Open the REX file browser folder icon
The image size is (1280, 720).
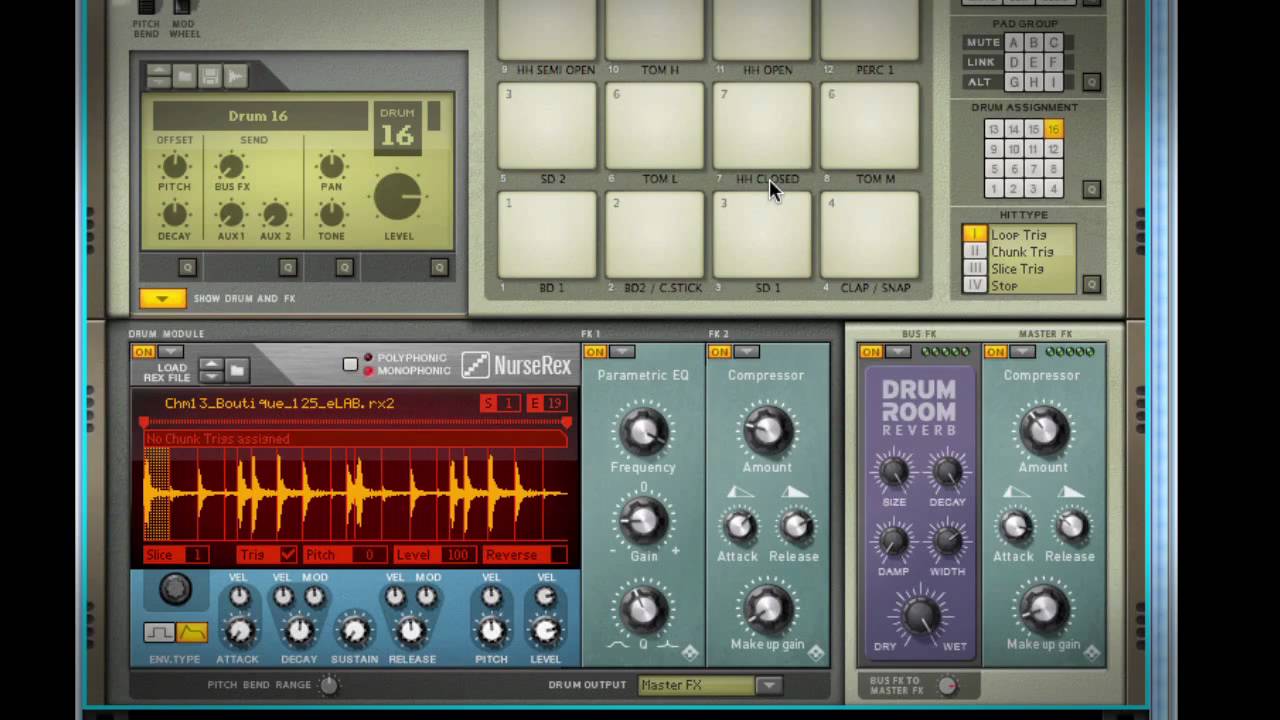(237, 370)
